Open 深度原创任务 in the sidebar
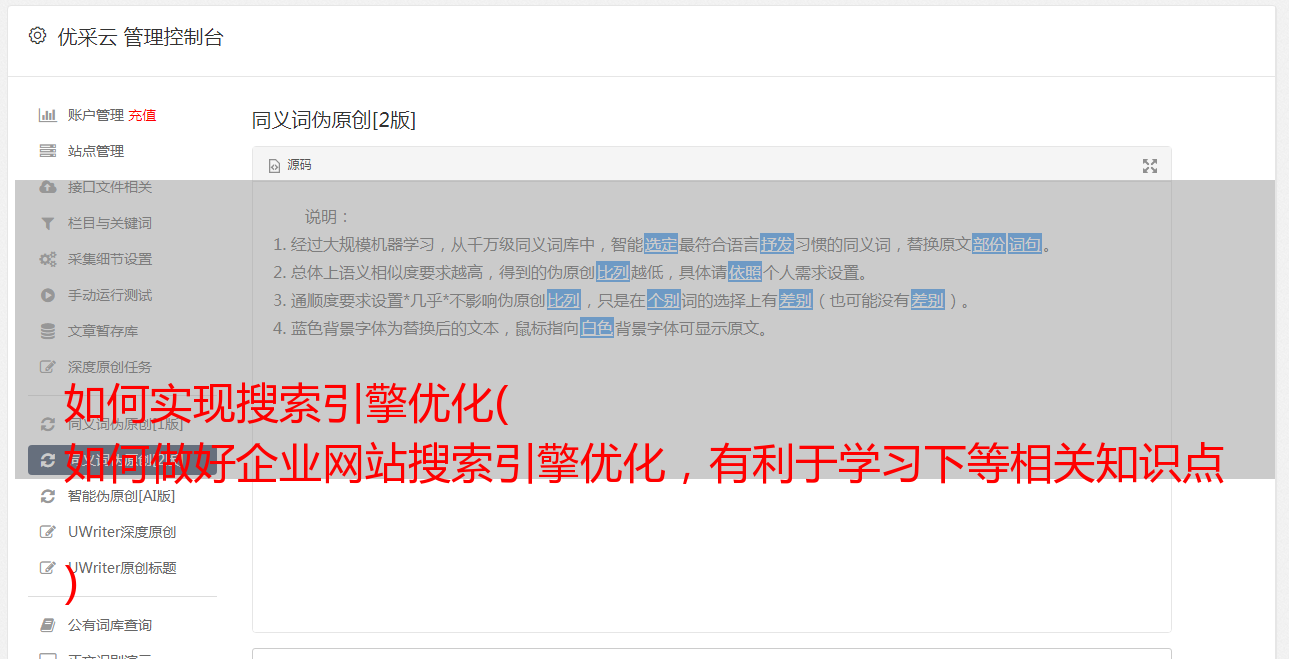This screenshot has width=1289, height=659. (110, 367)
